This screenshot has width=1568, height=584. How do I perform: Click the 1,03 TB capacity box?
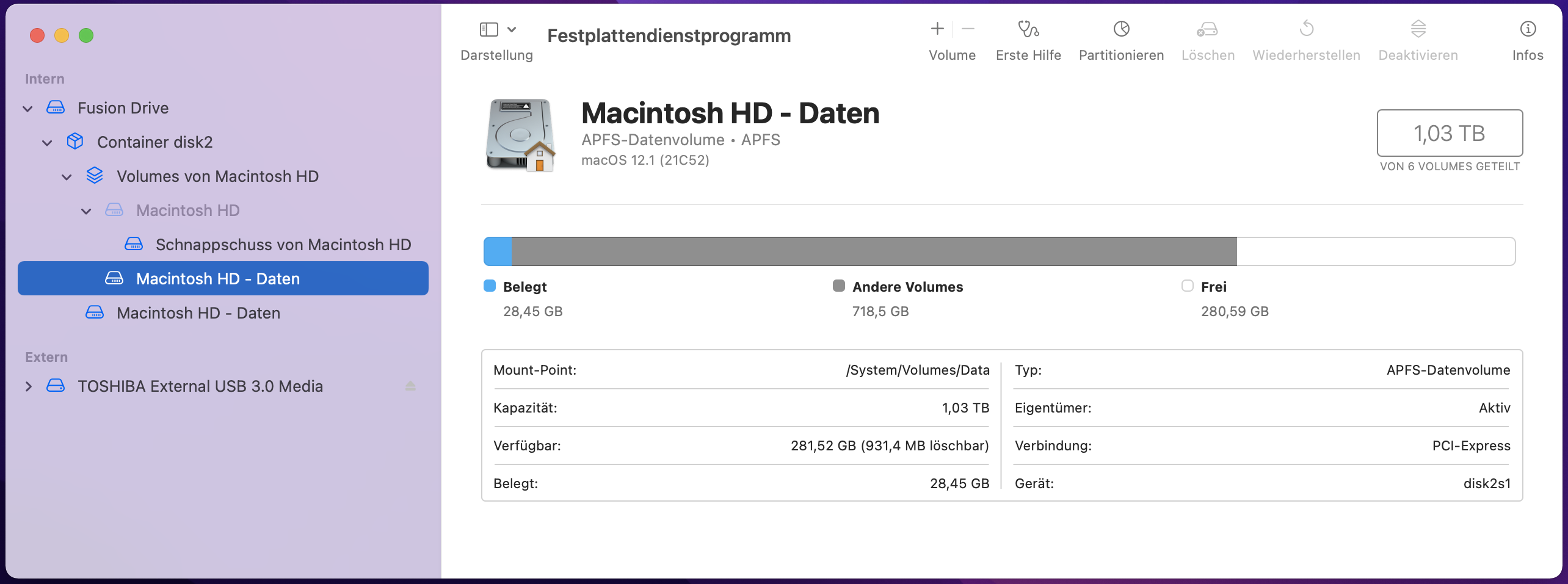point(1449,133)
